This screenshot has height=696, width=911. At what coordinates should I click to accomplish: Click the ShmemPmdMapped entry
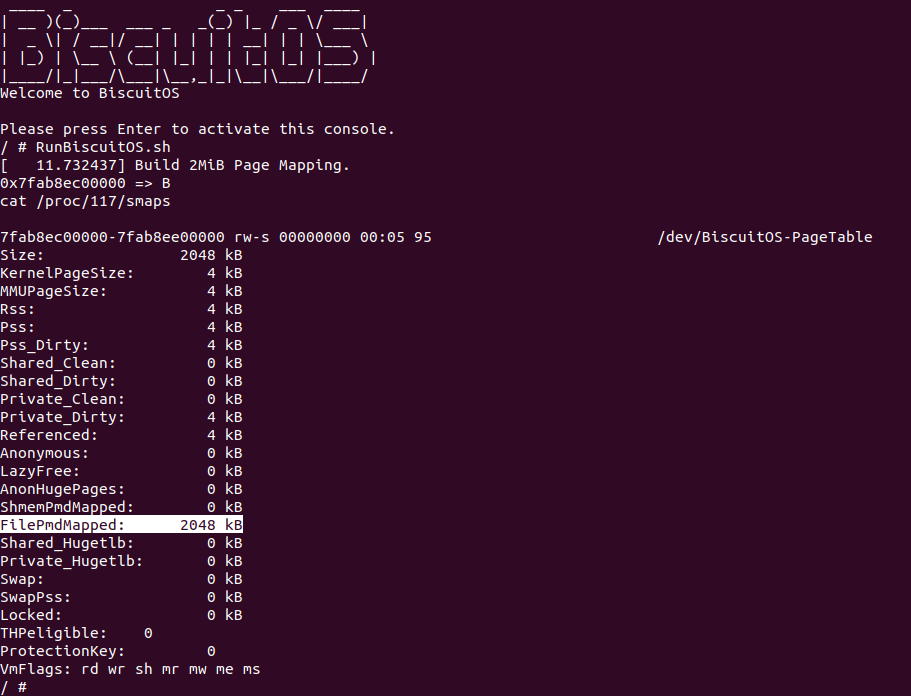point(121,507)
